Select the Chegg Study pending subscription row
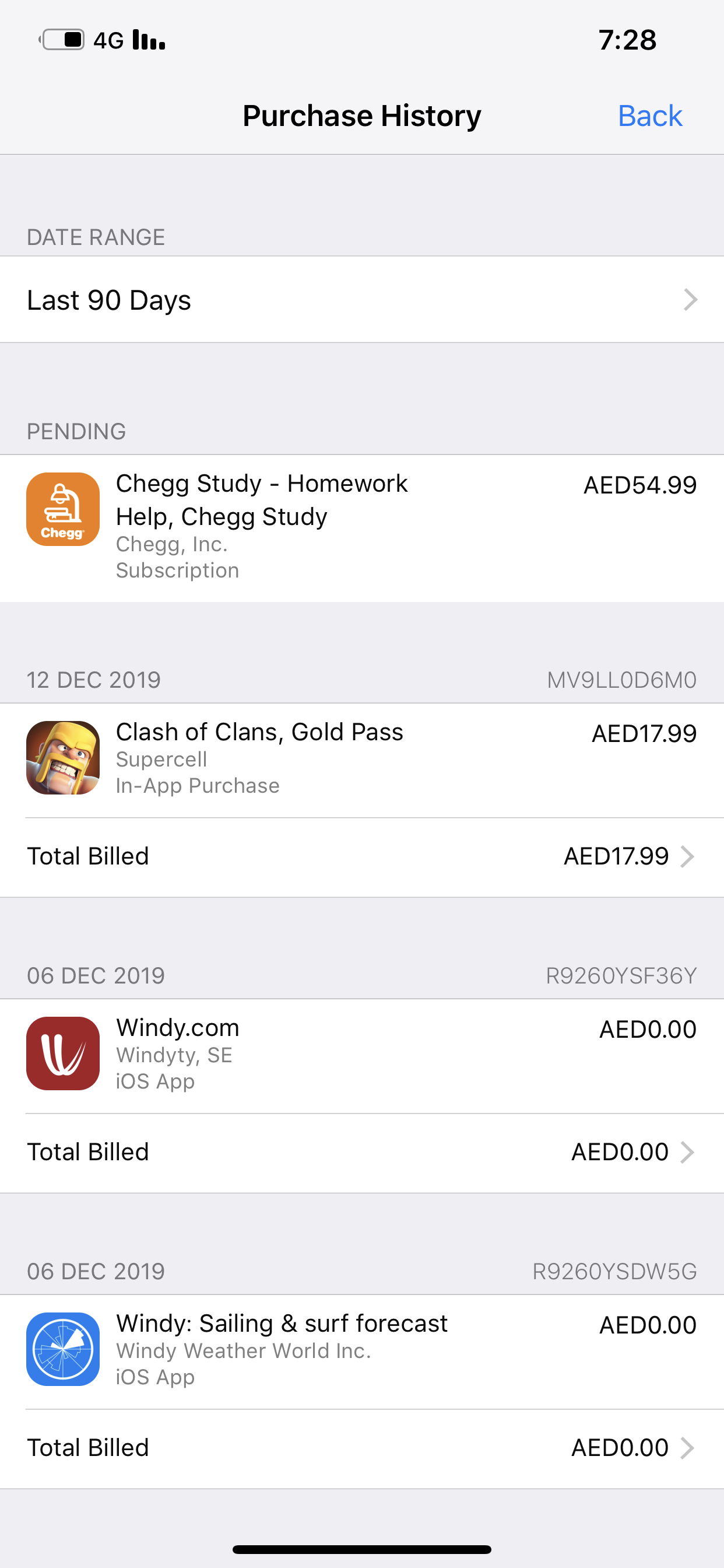This screenshot has width=724, height=1568. (x=361, y=527)
